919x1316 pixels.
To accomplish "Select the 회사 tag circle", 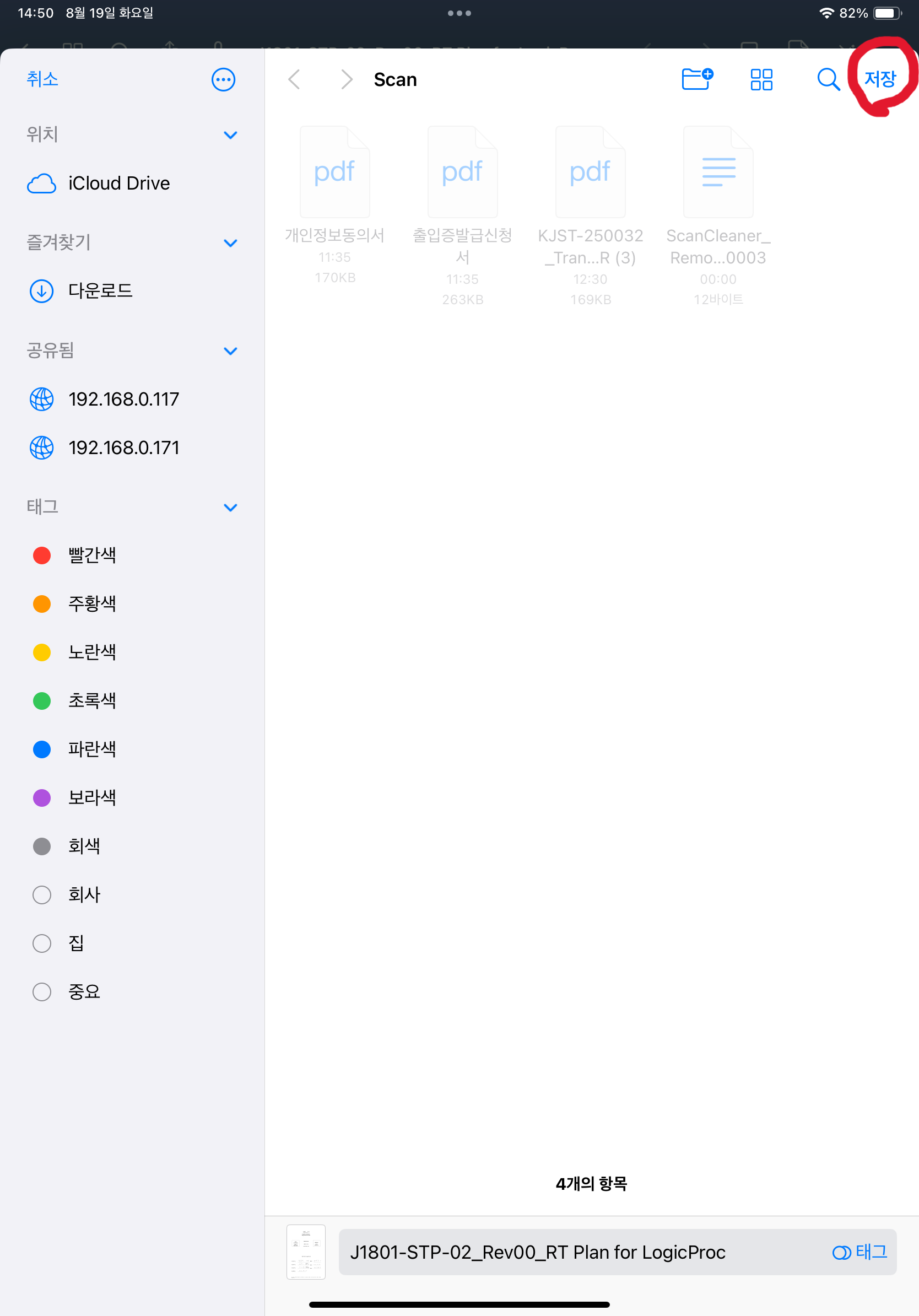I will [x=42, y=895].
